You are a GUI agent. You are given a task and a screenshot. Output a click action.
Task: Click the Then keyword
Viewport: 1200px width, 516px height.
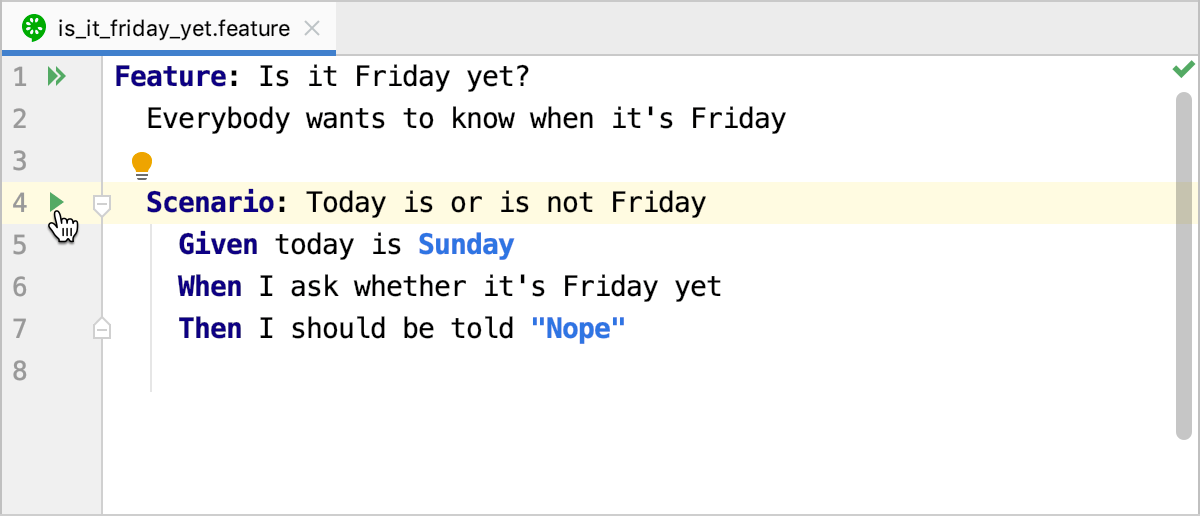coord(210,329)
